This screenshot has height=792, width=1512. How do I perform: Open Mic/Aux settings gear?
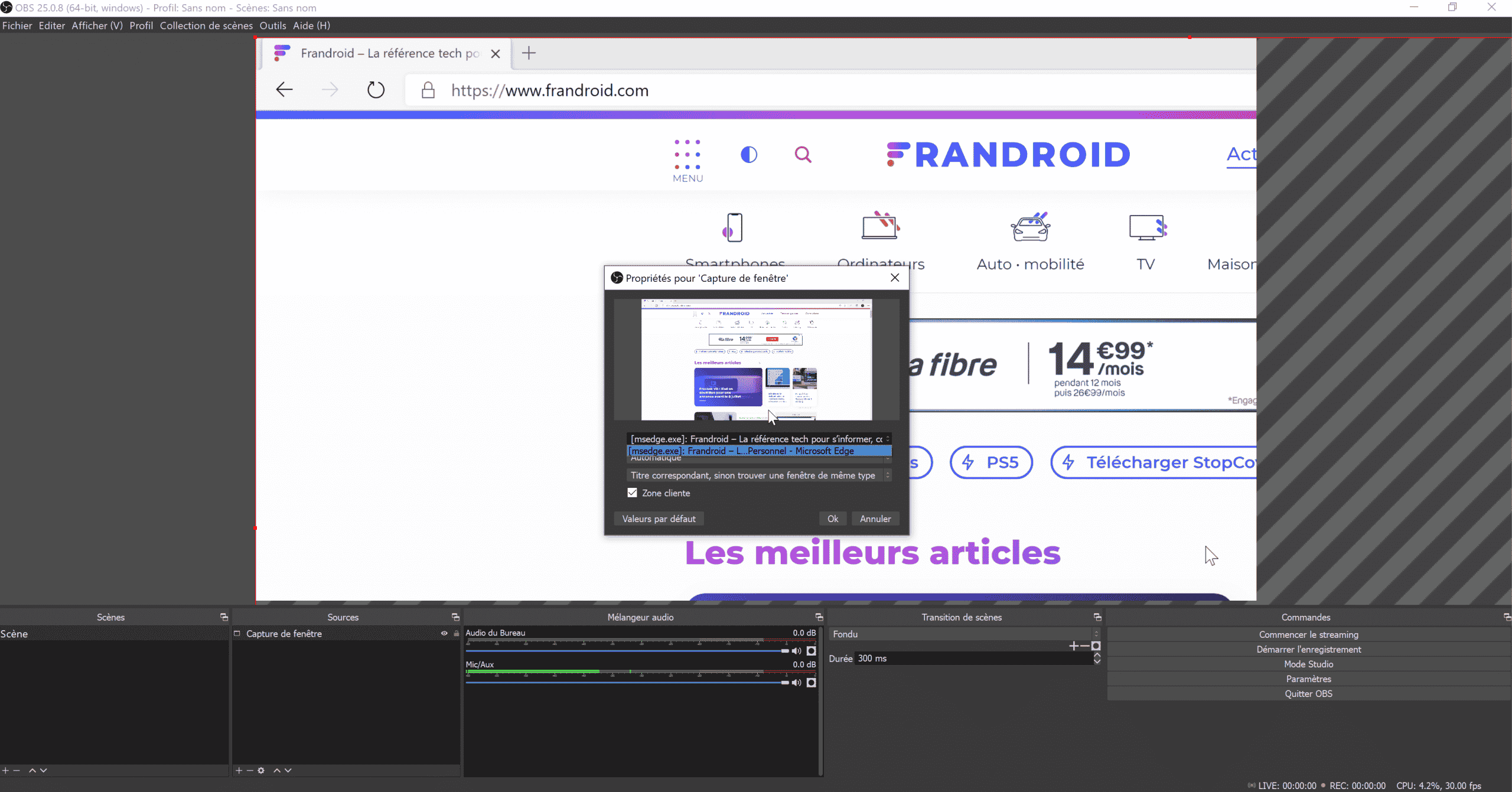coord(812,683)
